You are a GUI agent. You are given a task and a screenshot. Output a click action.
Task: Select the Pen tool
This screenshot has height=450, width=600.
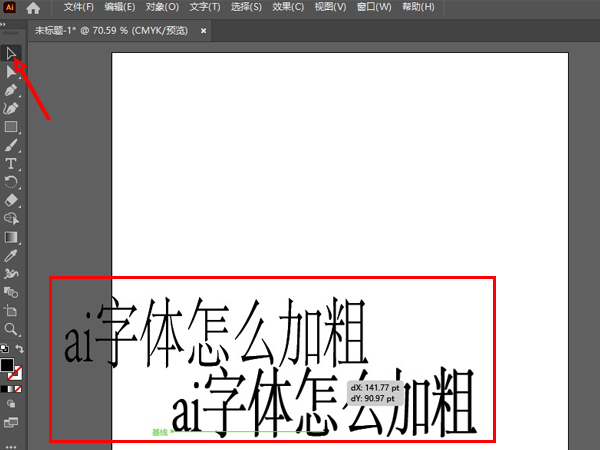pos(11,90)
